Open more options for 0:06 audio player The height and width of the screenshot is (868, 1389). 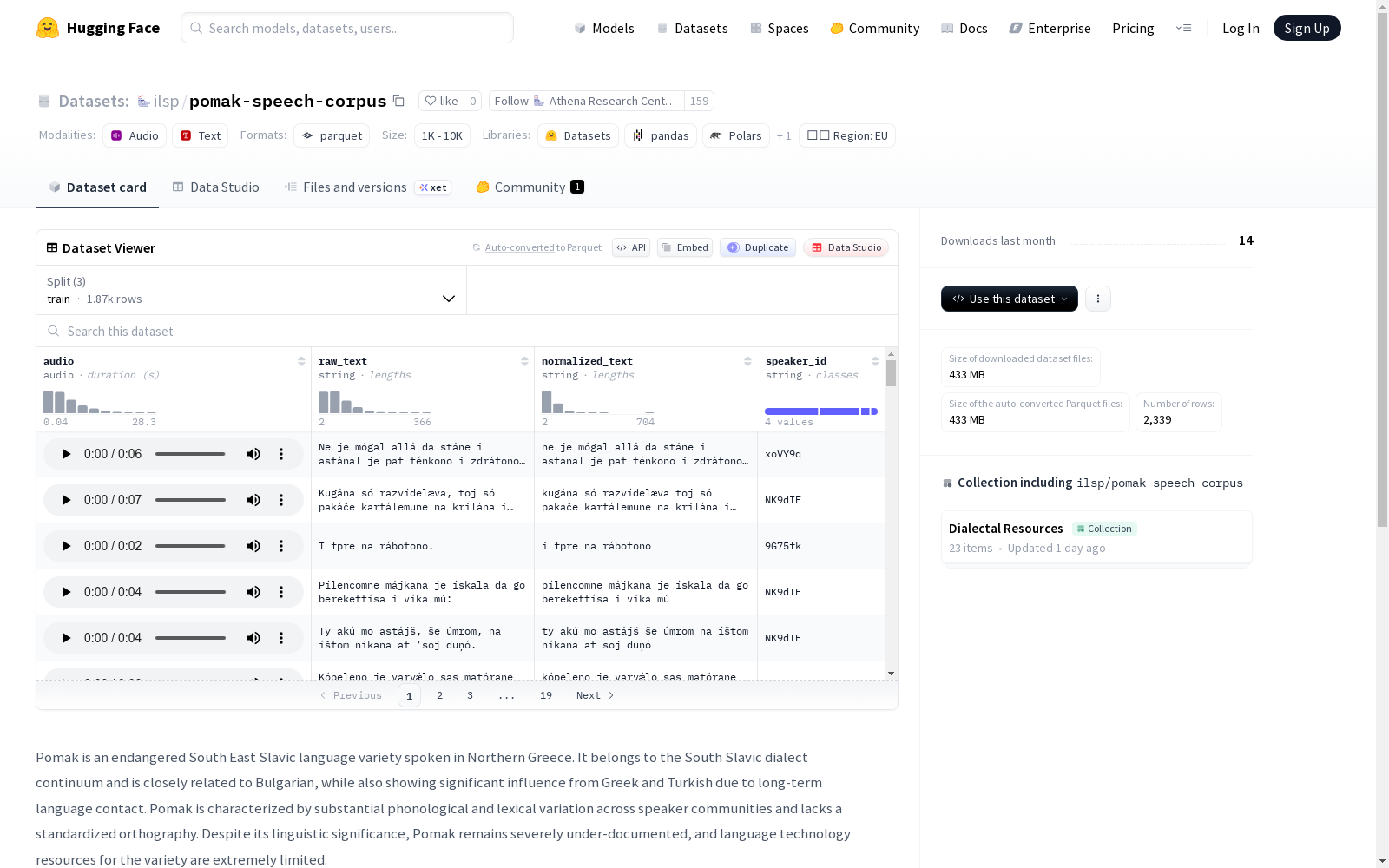coord(281,454)
